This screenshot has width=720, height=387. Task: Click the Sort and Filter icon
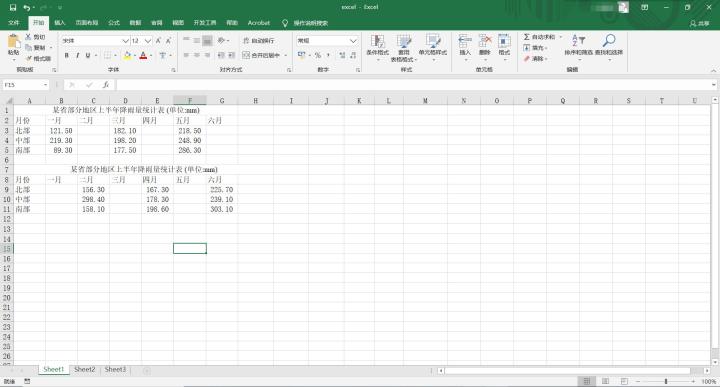point(578,40)
